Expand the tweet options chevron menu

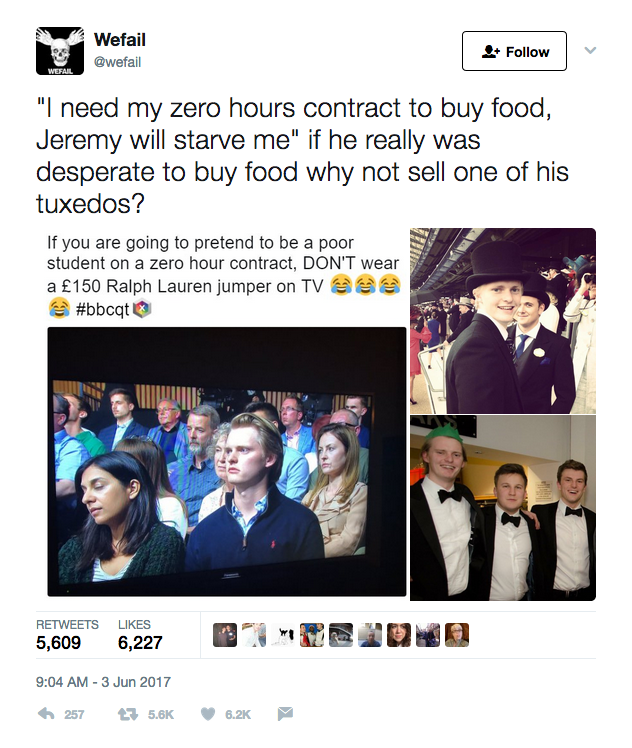point(590,50)
